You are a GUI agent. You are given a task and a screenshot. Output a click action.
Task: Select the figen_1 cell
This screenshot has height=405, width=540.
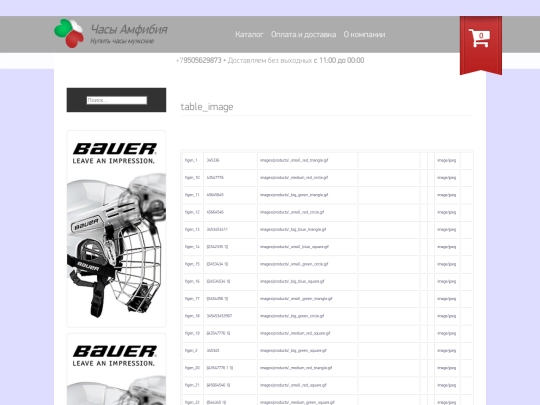pos(192,160)
